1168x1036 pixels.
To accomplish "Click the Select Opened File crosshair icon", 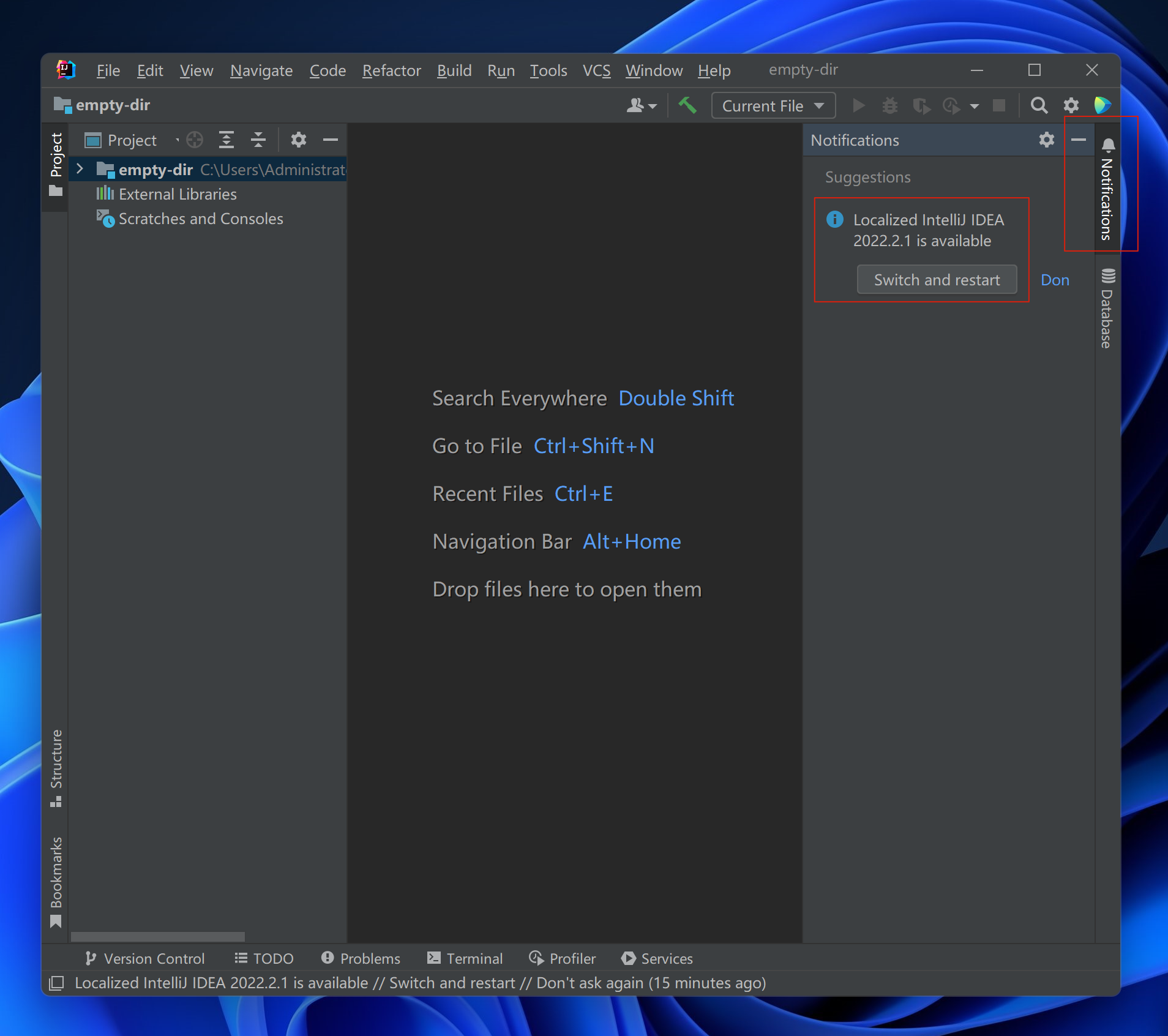I will coord(195,140).
